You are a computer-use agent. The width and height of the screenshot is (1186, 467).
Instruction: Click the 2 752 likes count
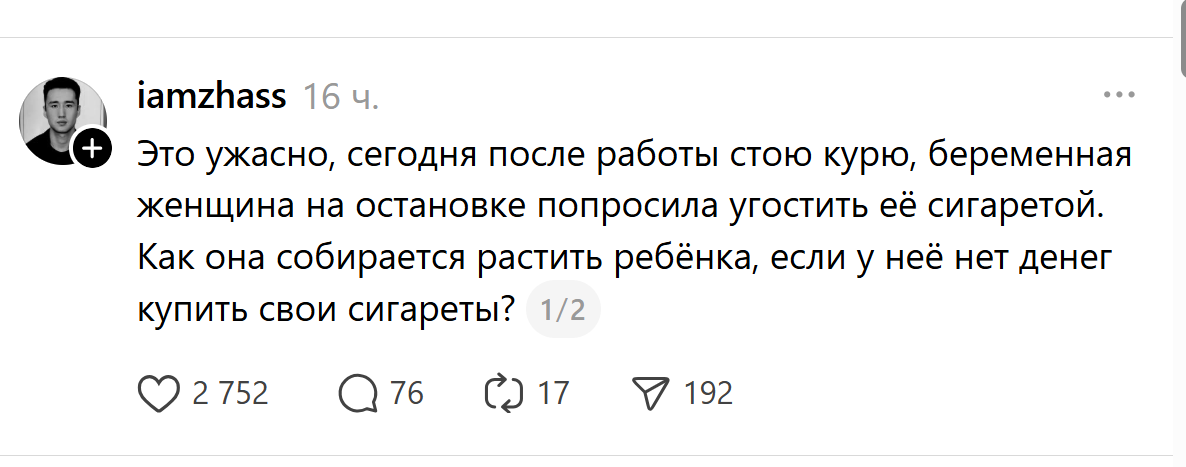(x=230, y=394)
